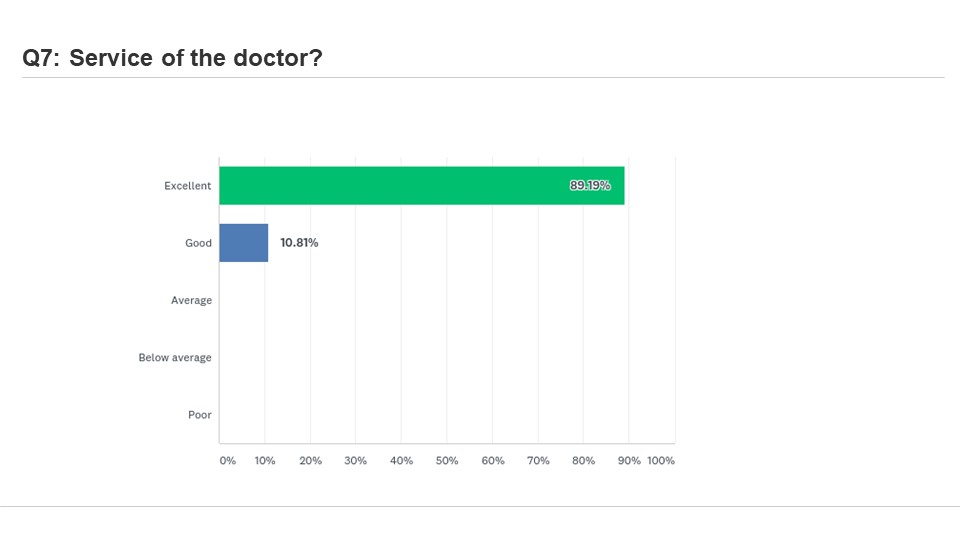Click the Average category label

pyautogui.click(x=192, y=300)
